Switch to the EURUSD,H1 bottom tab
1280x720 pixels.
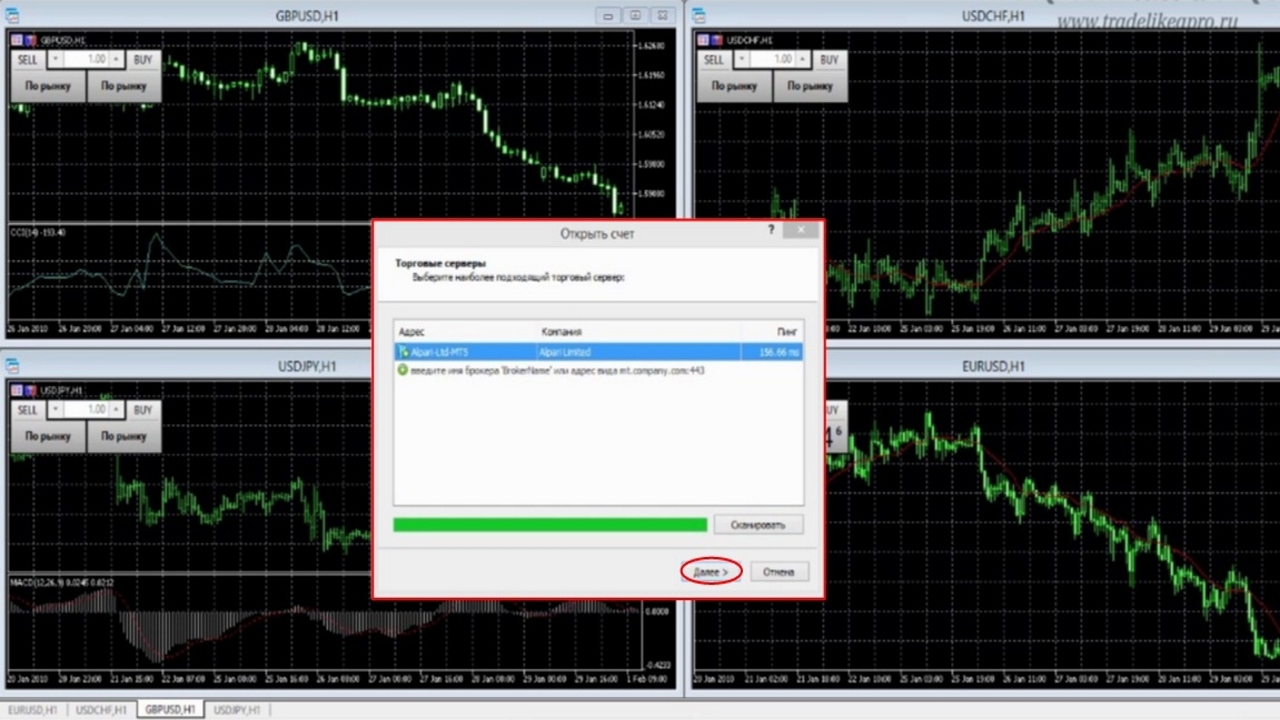coord(33,710)
